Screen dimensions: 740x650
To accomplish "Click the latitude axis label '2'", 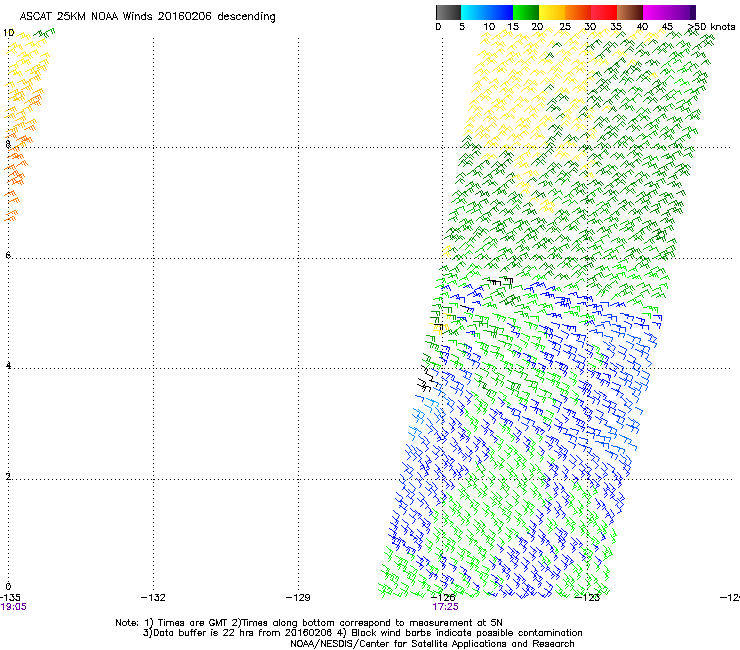I will click(x=8, y=476).
